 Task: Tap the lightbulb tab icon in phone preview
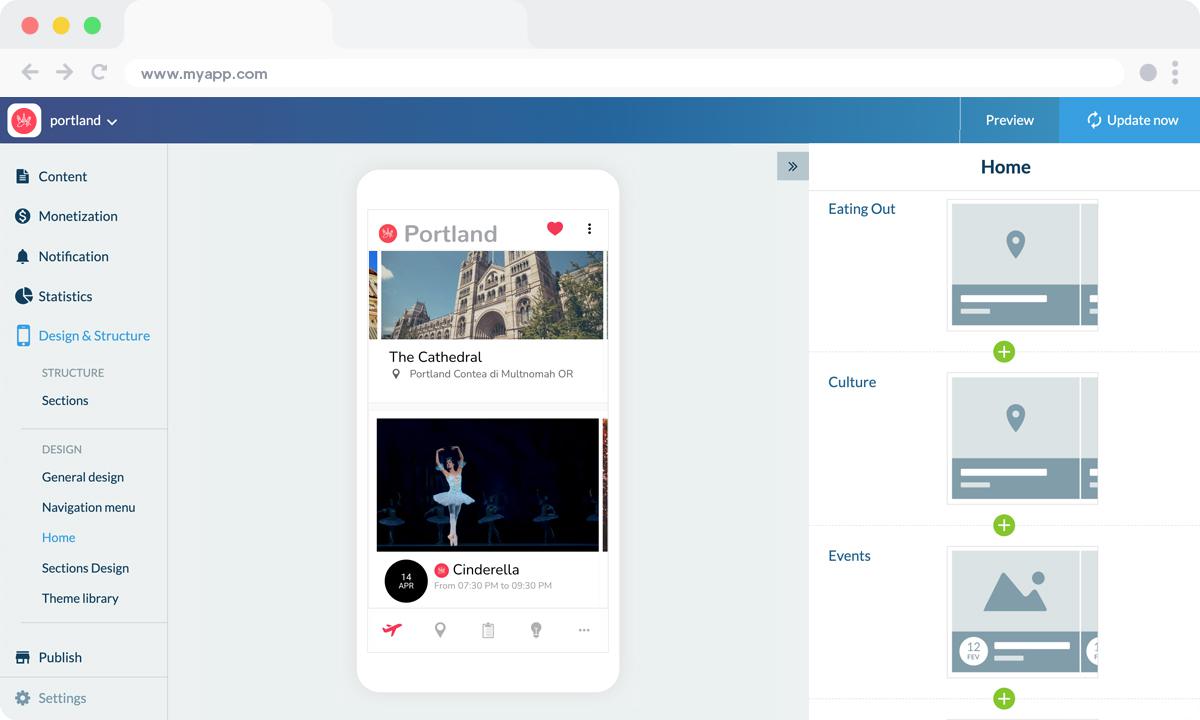(x=536, y=630)
